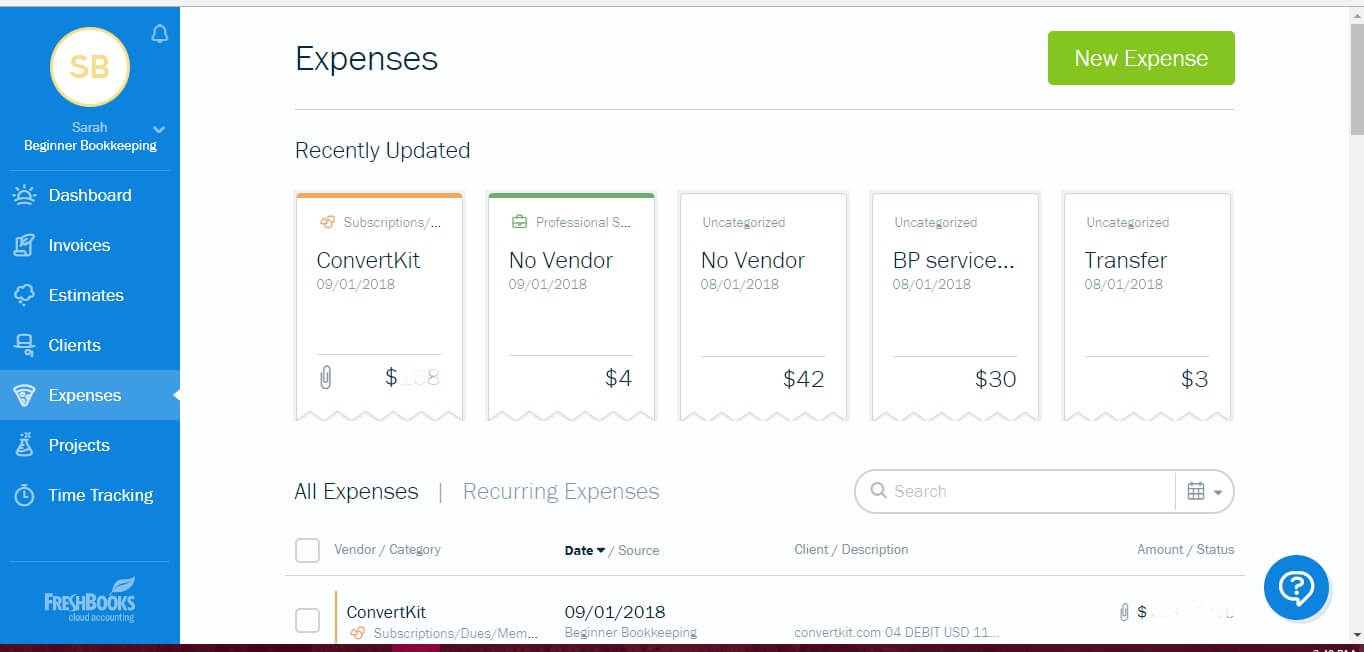Expand the Sarah account dropdown chevron
The height and width of the screenshot is (652, 1364).
(159, 129)
